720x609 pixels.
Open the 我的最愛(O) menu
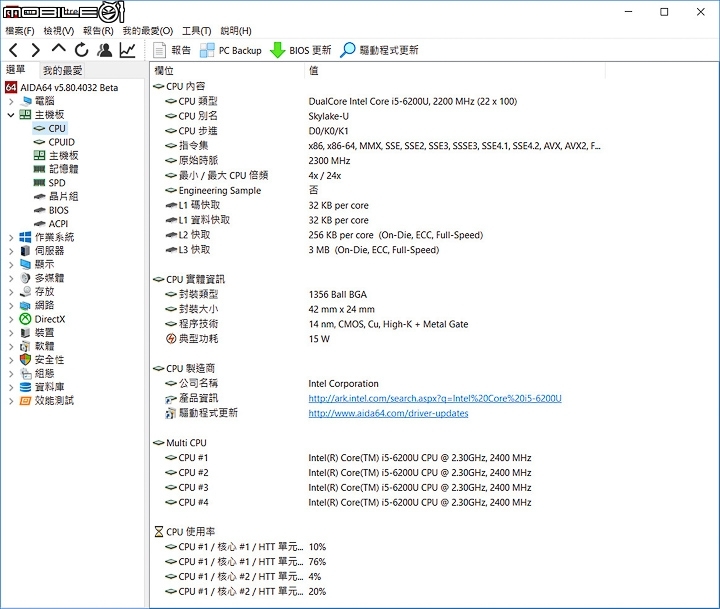pyautogui.click(x=147, y=31)
